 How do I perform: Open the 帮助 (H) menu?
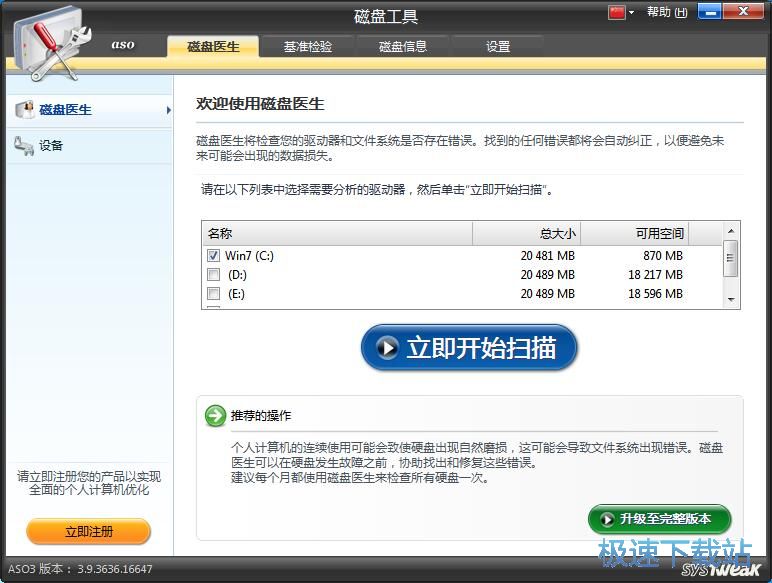point(667,12)
